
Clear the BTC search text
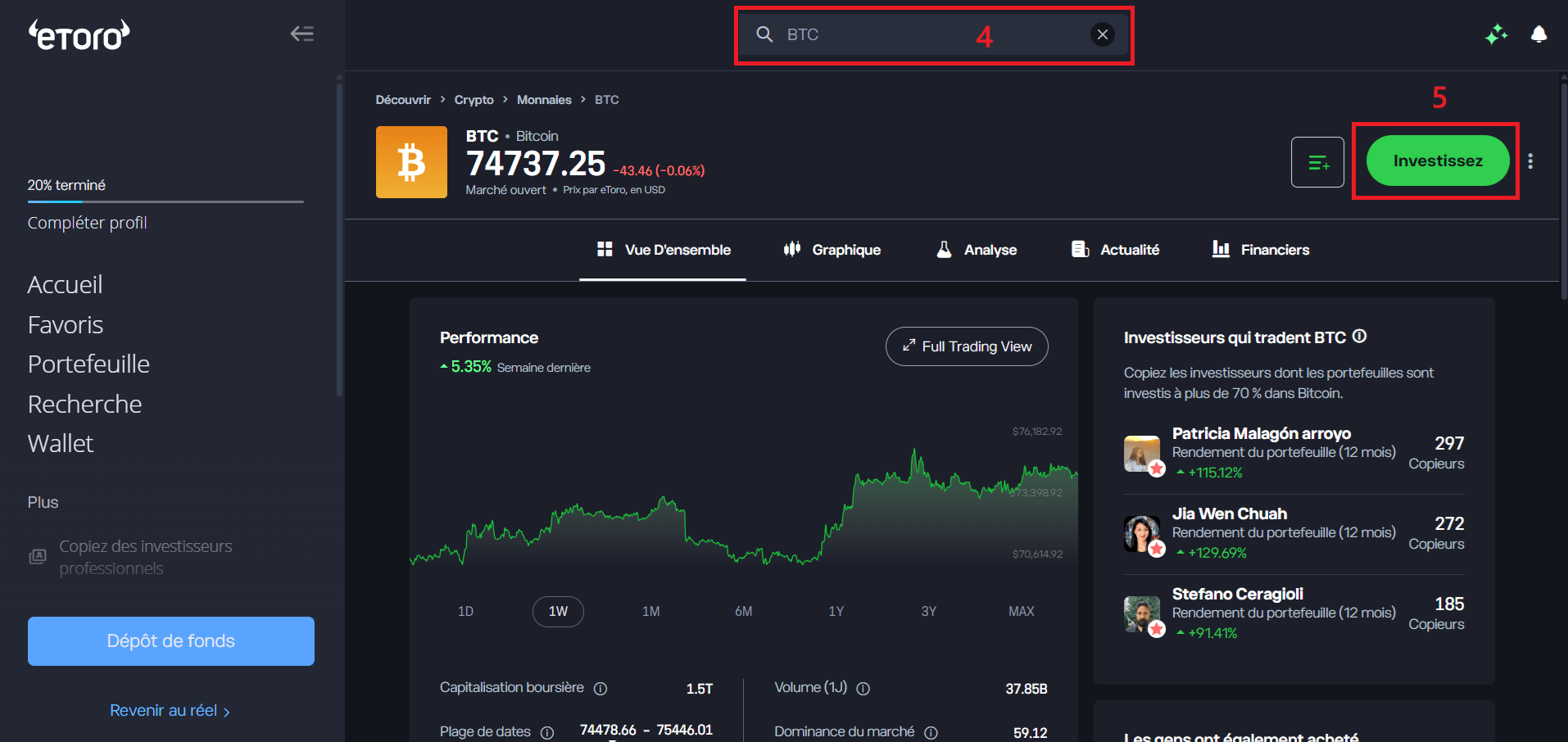(x=1103, y=34)
